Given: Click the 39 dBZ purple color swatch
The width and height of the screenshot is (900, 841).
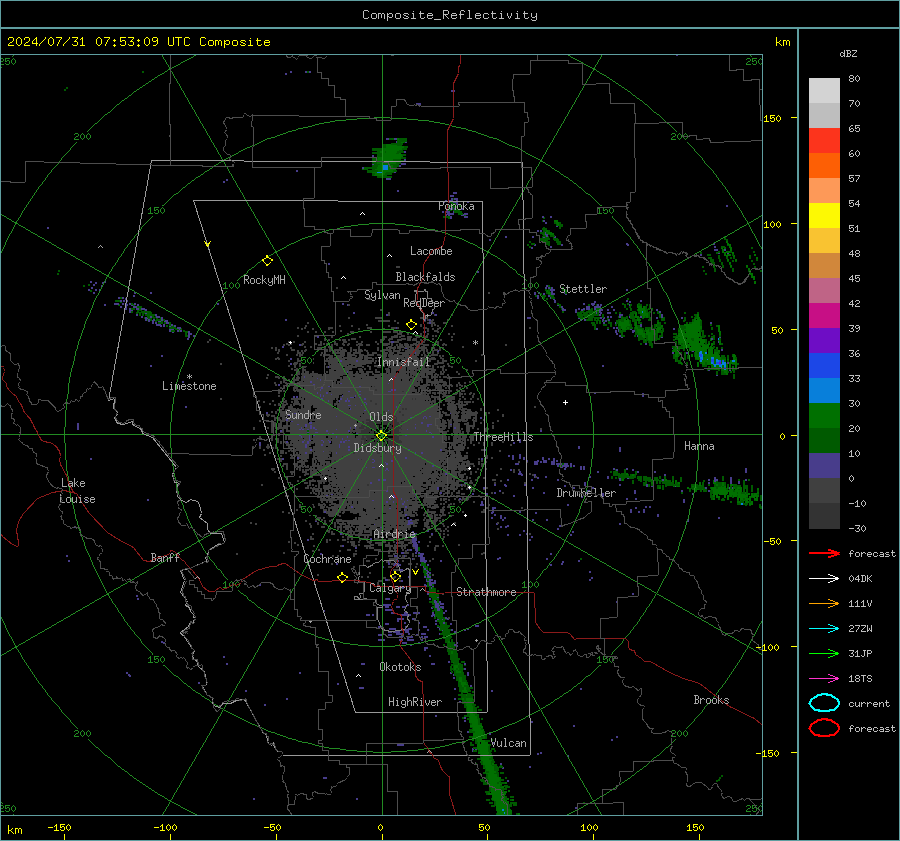Looking at the screenshot, I should [x=824, y=340].
